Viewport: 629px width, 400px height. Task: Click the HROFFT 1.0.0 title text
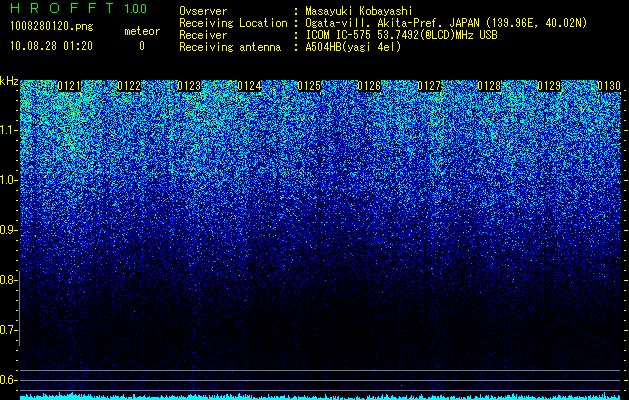click(x=78, y=8)
